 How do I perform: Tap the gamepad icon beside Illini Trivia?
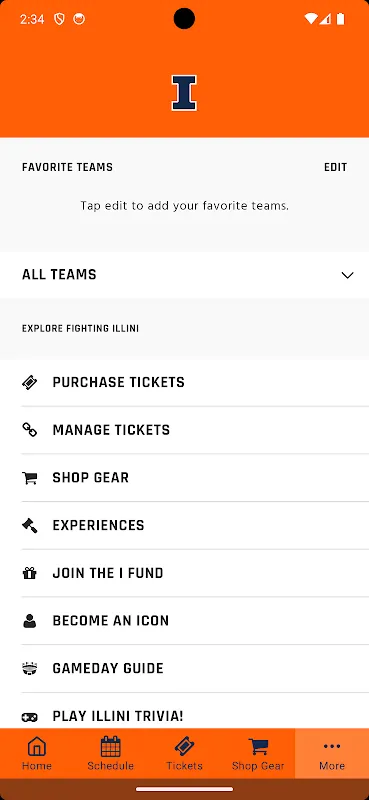click(x=30, y=717)
